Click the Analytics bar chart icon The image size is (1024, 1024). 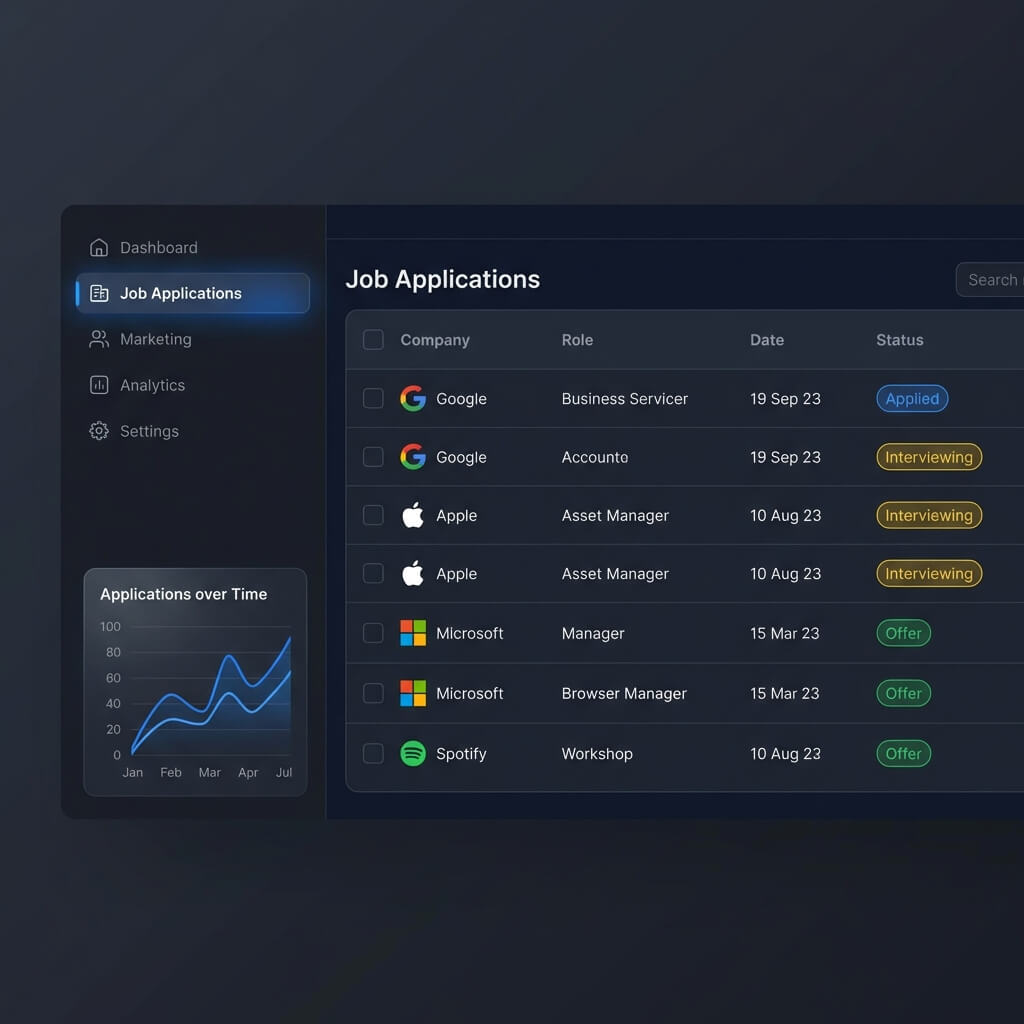pyautogui.click(x=98, y=385)
